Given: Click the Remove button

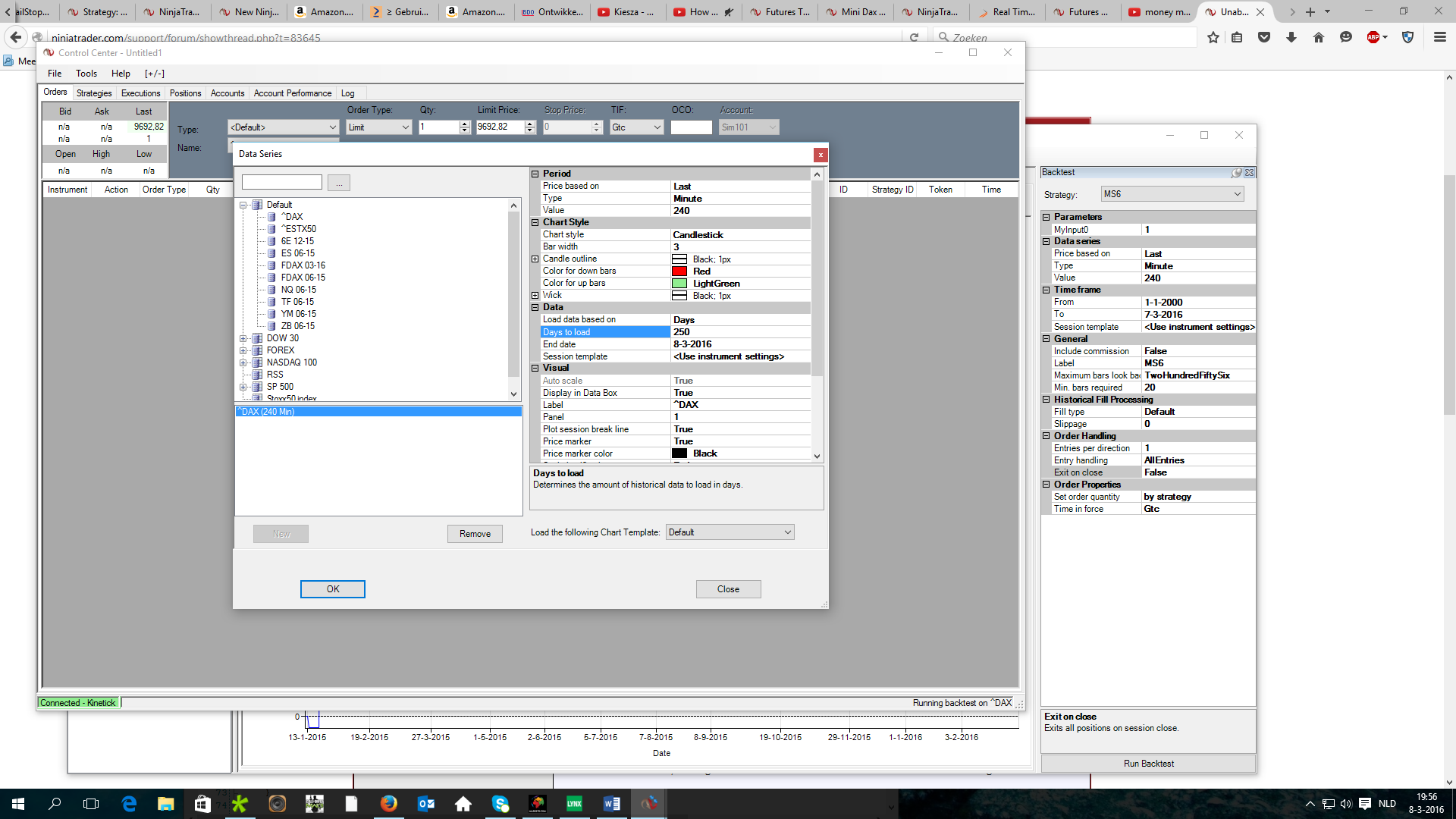Looking at the screenshot, I should tap(475, 534).
